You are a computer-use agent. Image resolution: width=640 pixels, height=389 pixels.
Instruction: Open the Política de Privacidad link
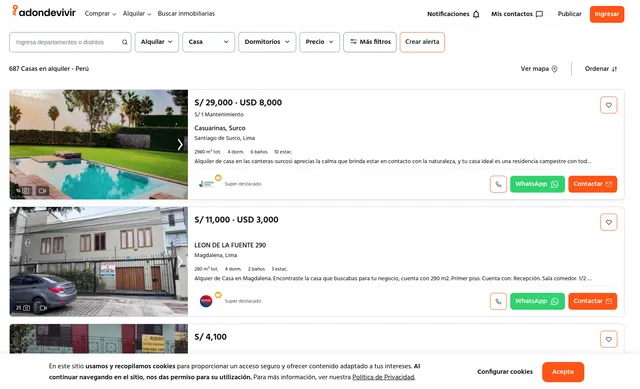tap(384, 377)
